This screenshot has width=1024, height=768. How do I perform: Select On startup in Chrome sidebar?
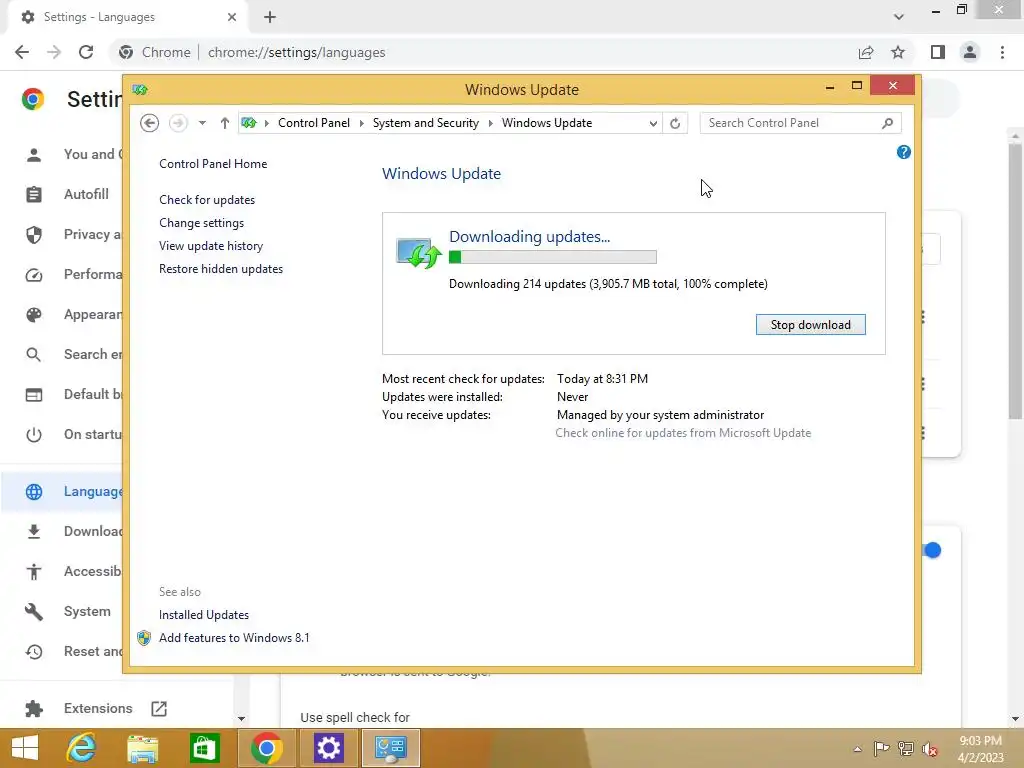click(x=62, y=434)
